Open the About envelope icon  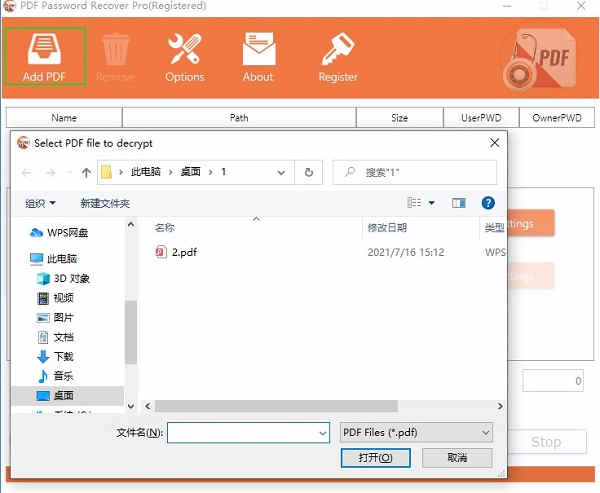[259, 48]
